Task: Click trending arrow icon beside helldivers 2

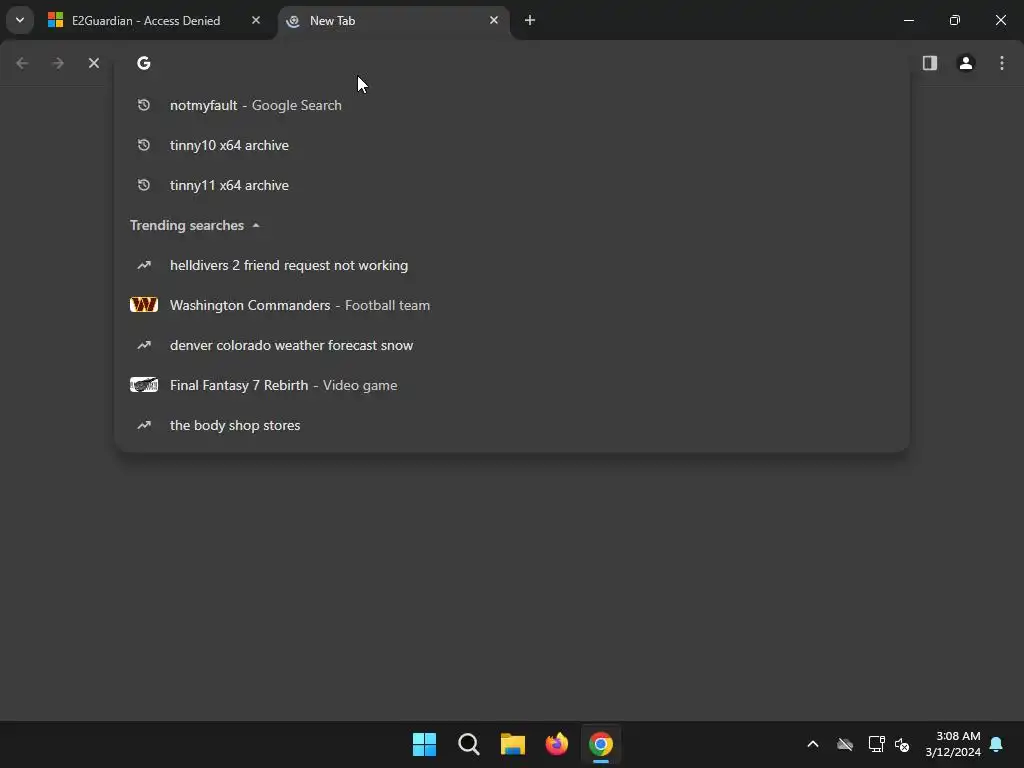Action: point(144,265)
